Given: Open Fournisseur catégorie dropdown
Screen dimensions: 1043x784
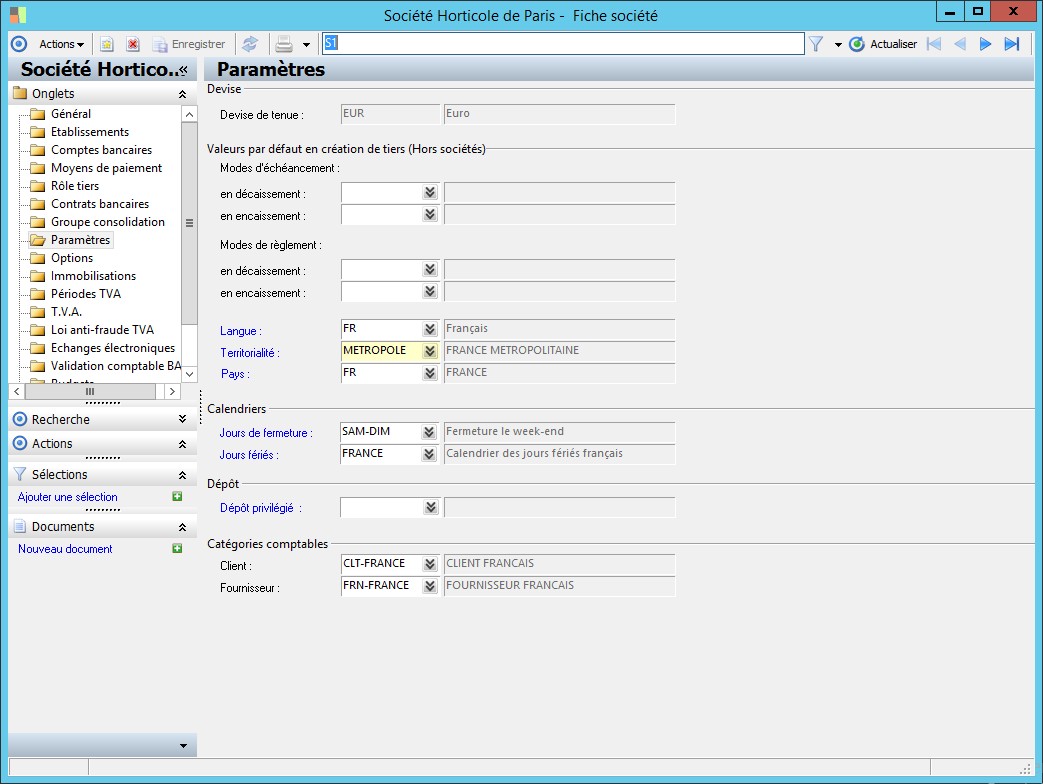Looking at the screenshot, I should tap(430, 586).
